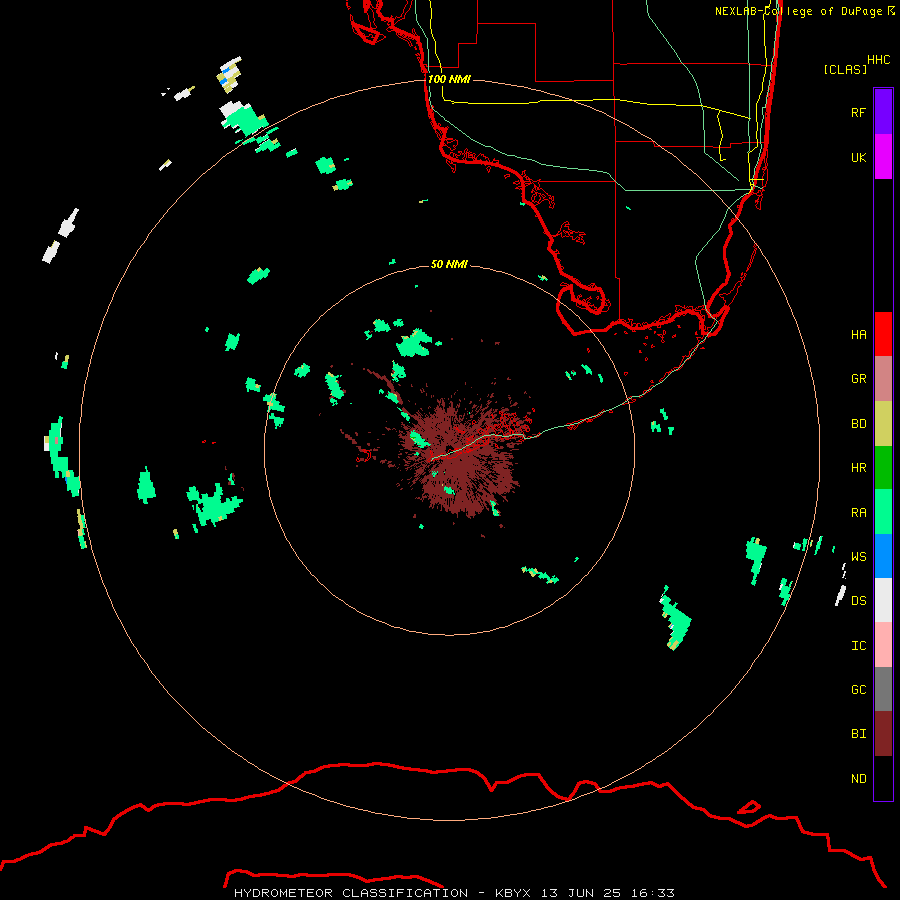This screenshot has height=900, width=900.
Task: Click the 'DS' legend label
Action: [x=858, y=601]
